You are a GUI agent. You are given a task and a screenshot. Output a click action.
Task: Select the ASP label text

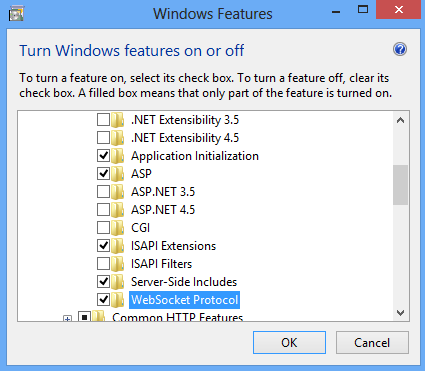141,174
